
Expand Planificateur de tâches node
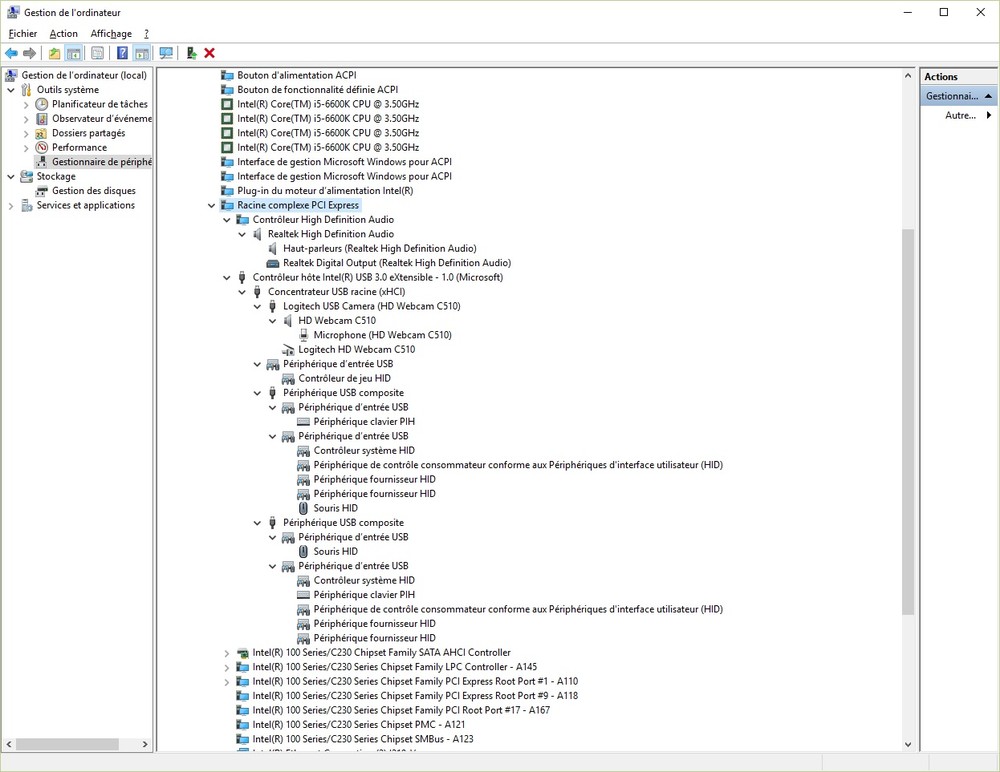click(x=26, y=105)
